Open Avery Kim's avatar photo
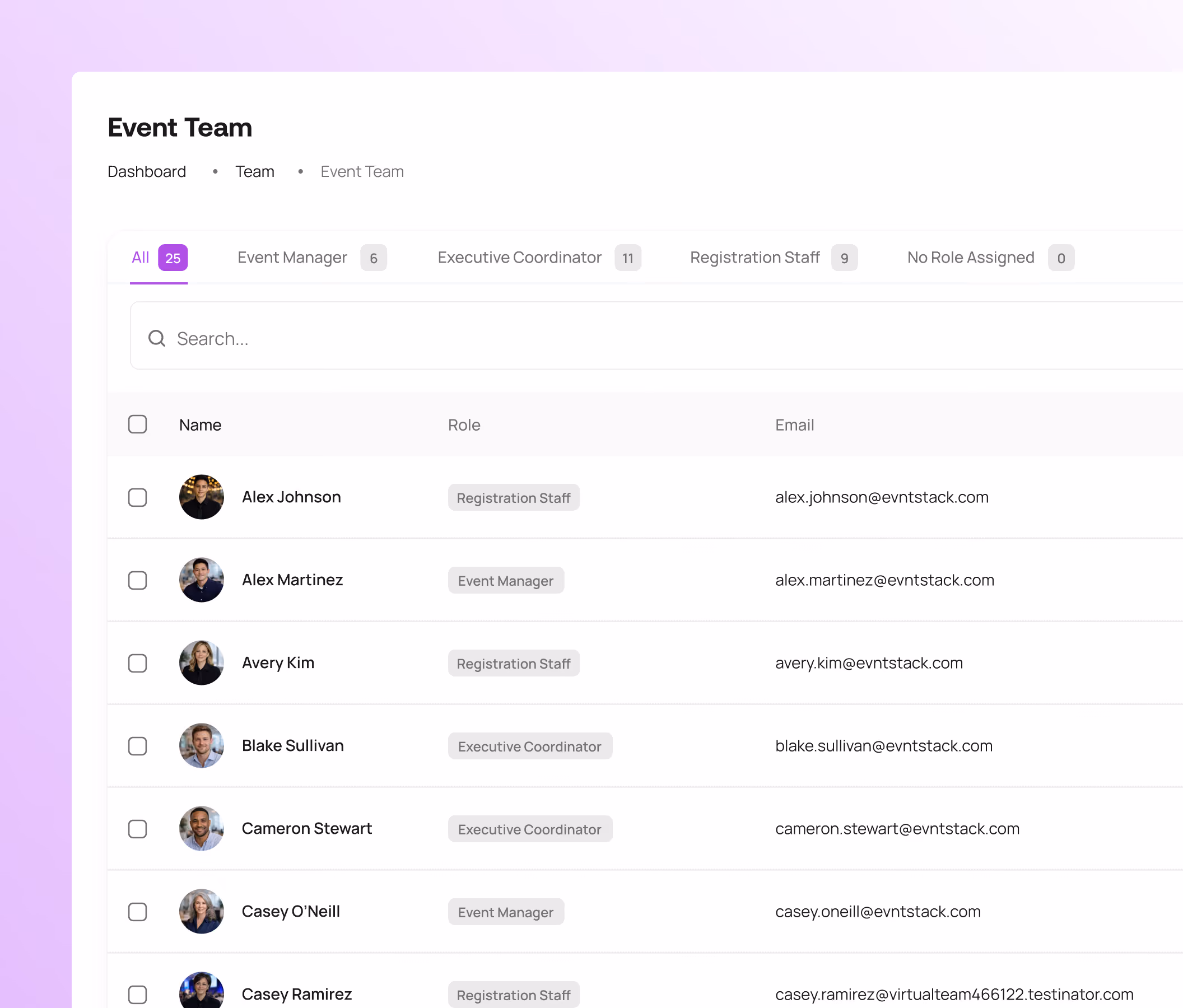This screenshot has width=1183, height=1008. (x=202, y=662)
